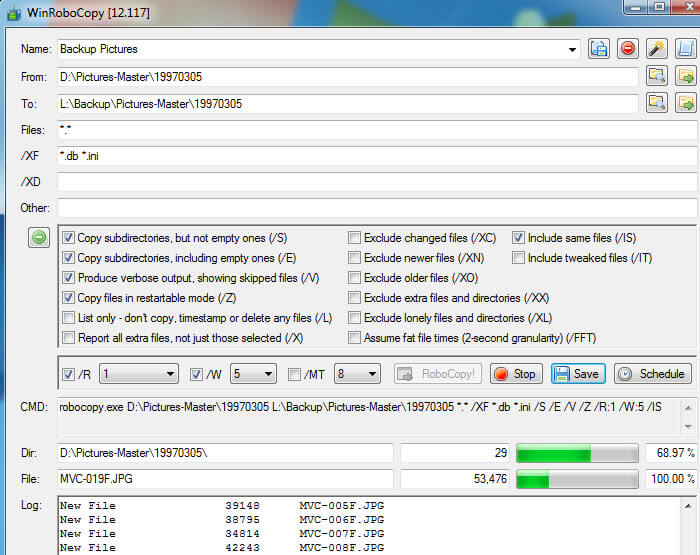The width and height of the screenshot is (700, 555).
Task: Click the disabled RoboCopy! button
Action: pyautogui.click(x=438, y=374)
